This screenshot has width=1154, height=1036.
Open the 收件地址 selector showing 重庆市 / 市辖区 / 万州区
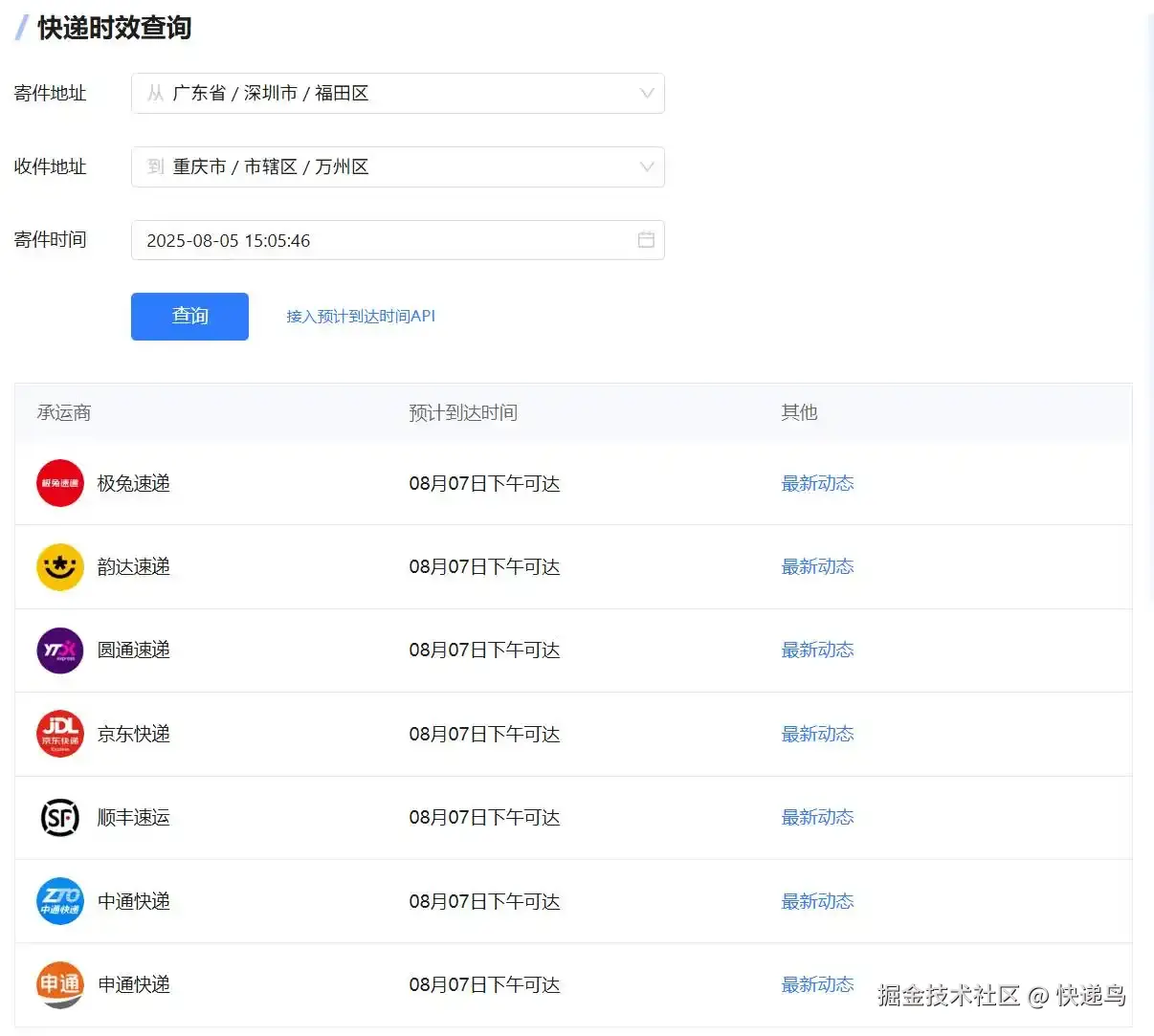point(398,166)
